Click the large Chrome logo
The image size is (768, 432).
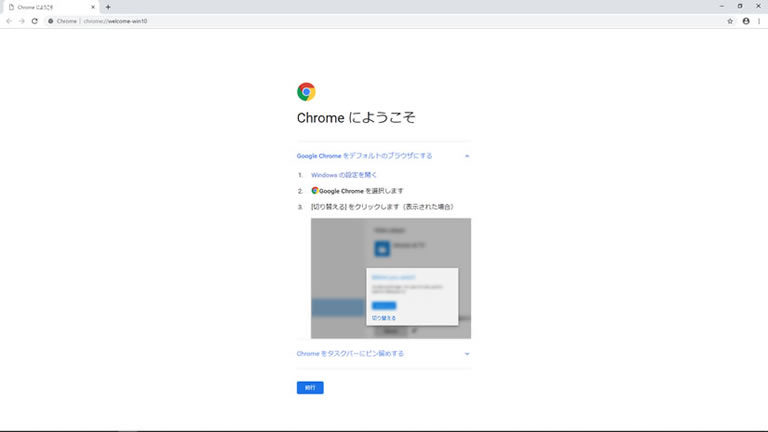click(306, 92)
